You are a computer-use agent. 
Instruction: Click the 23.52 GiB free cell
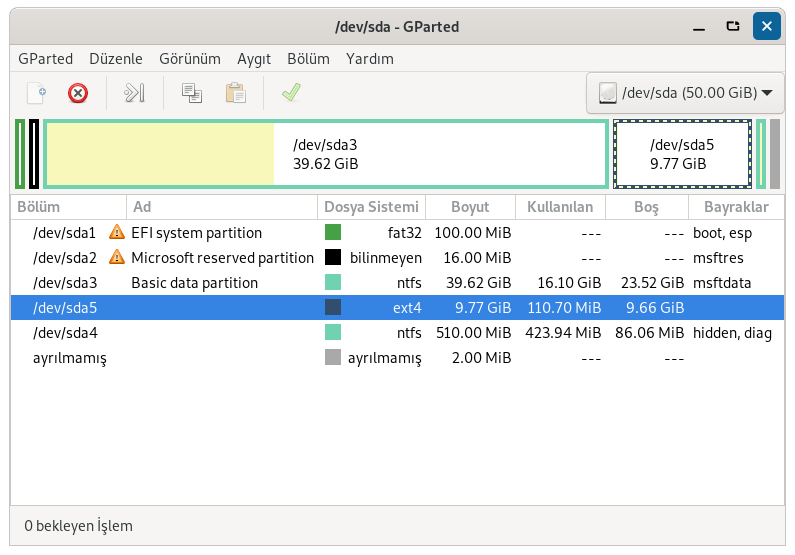[653, 282]
